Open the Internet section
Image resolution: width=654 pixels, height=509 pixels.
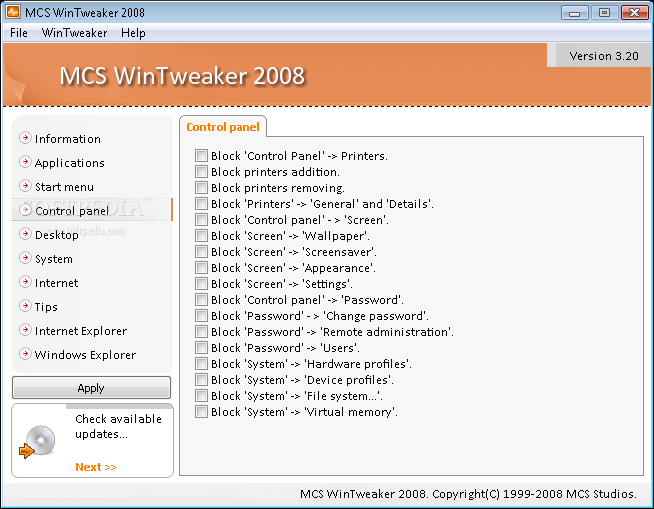56,283
